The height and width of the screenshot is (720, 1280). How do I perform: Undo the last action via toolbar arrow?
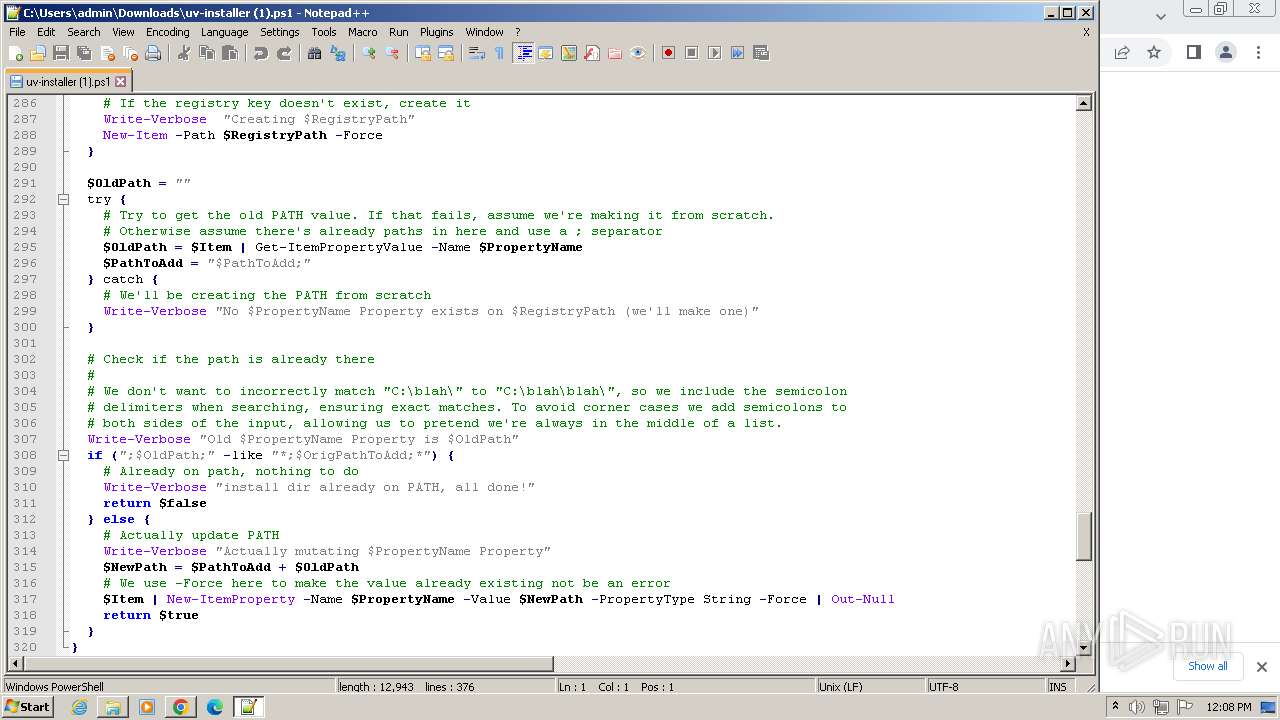click(x=261, y=53)
